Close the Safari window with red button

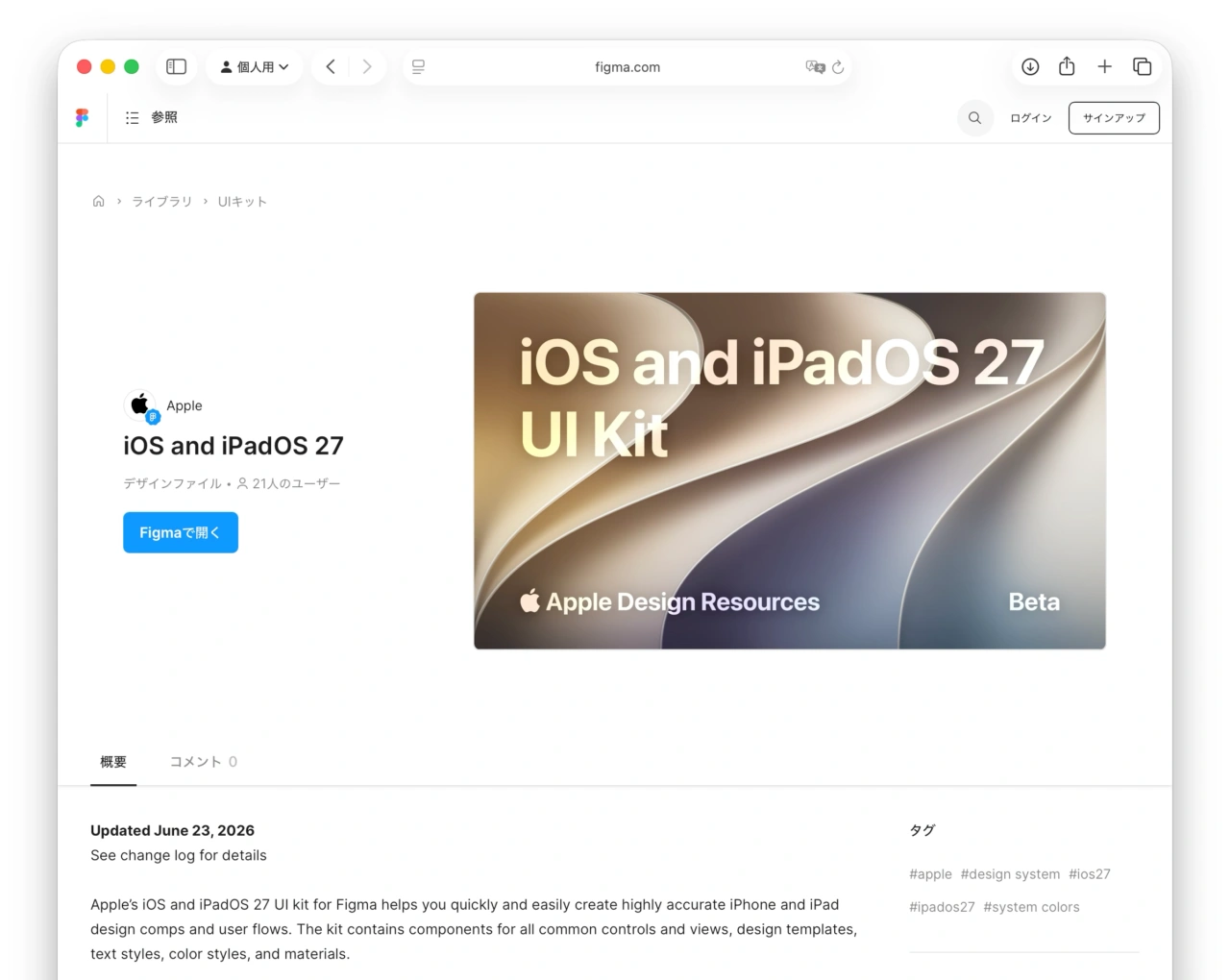click(85, 66)
